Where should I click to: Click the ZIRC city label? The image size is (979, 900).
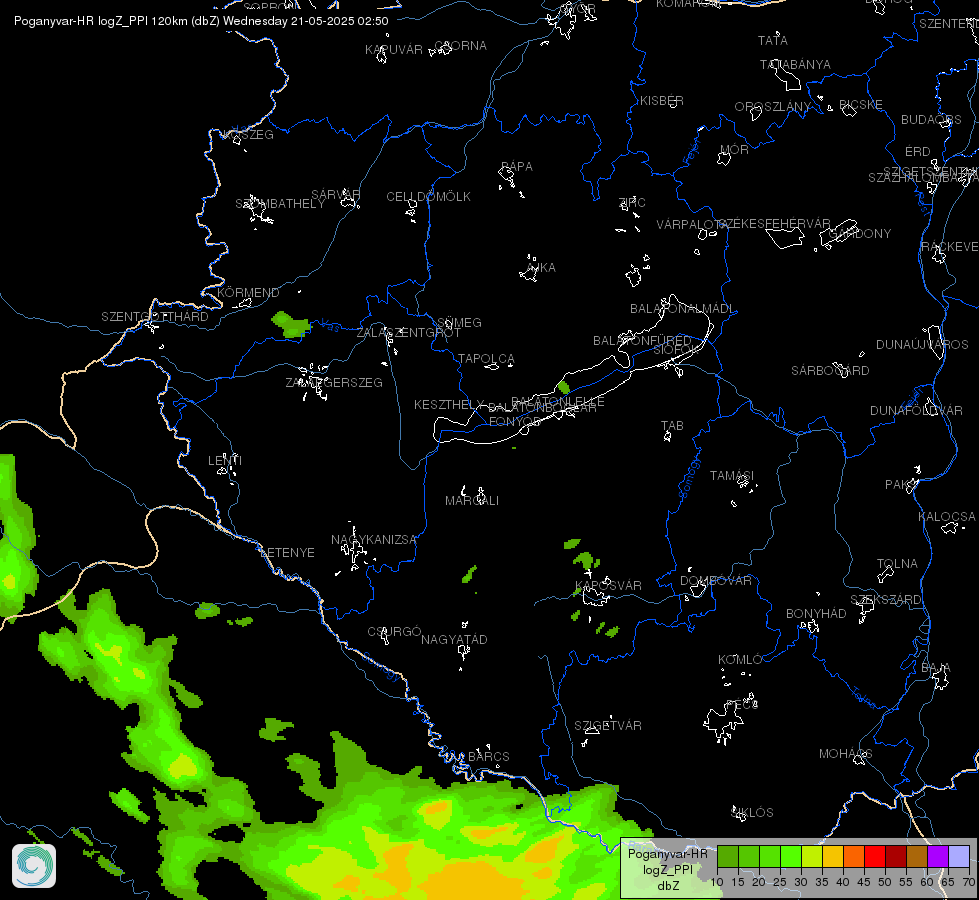632,202
